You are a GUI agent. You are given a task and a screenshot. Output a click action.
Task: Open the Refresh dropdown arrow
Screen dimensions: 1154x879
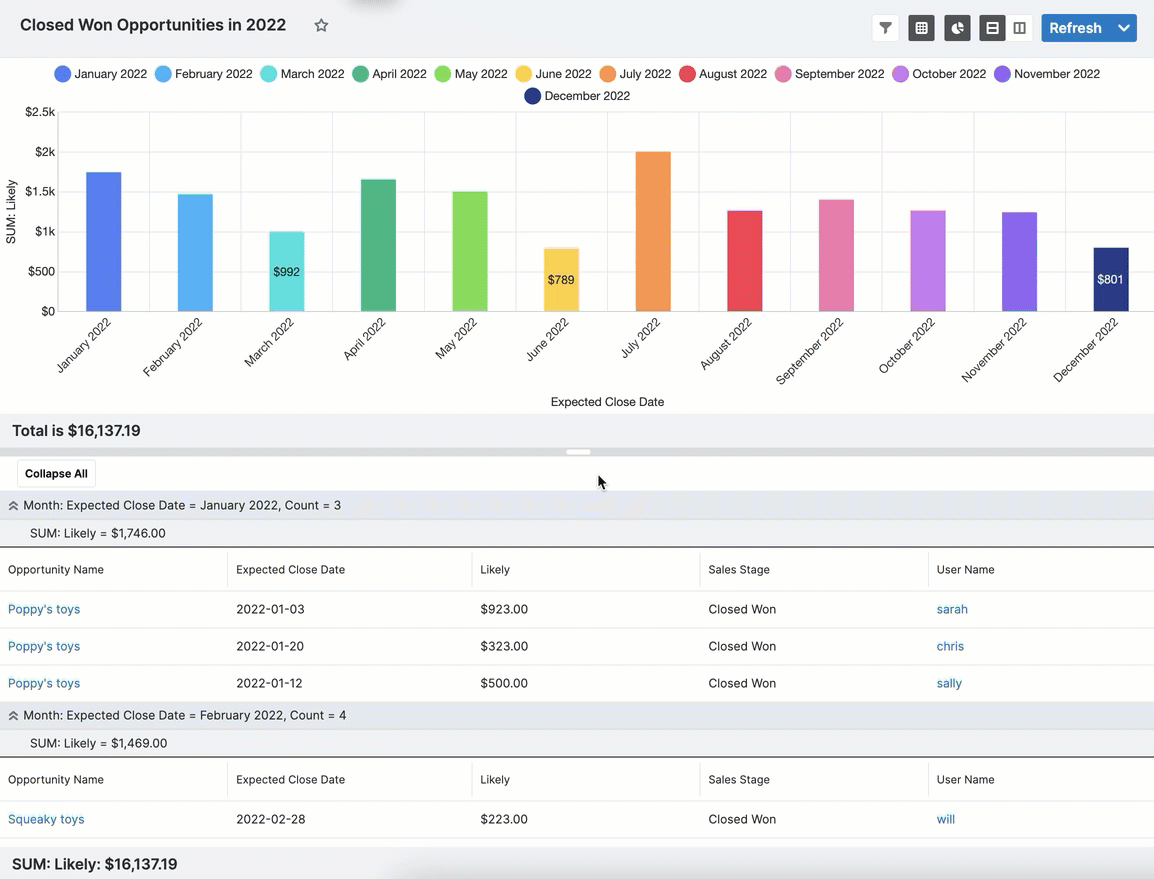point(1124,28)
